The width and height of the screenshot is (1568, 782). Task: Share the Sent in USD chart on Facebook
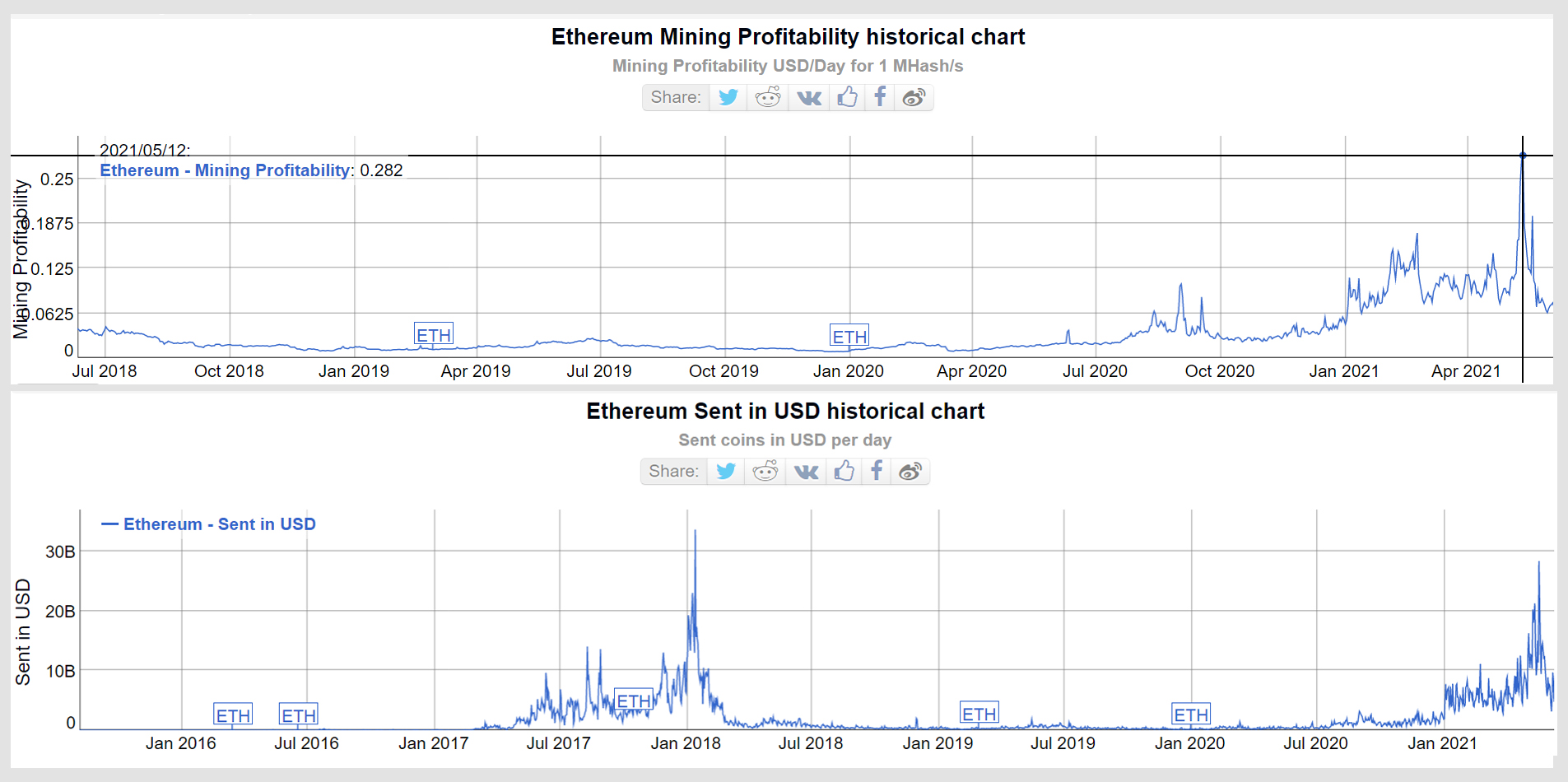pos(877,471)
